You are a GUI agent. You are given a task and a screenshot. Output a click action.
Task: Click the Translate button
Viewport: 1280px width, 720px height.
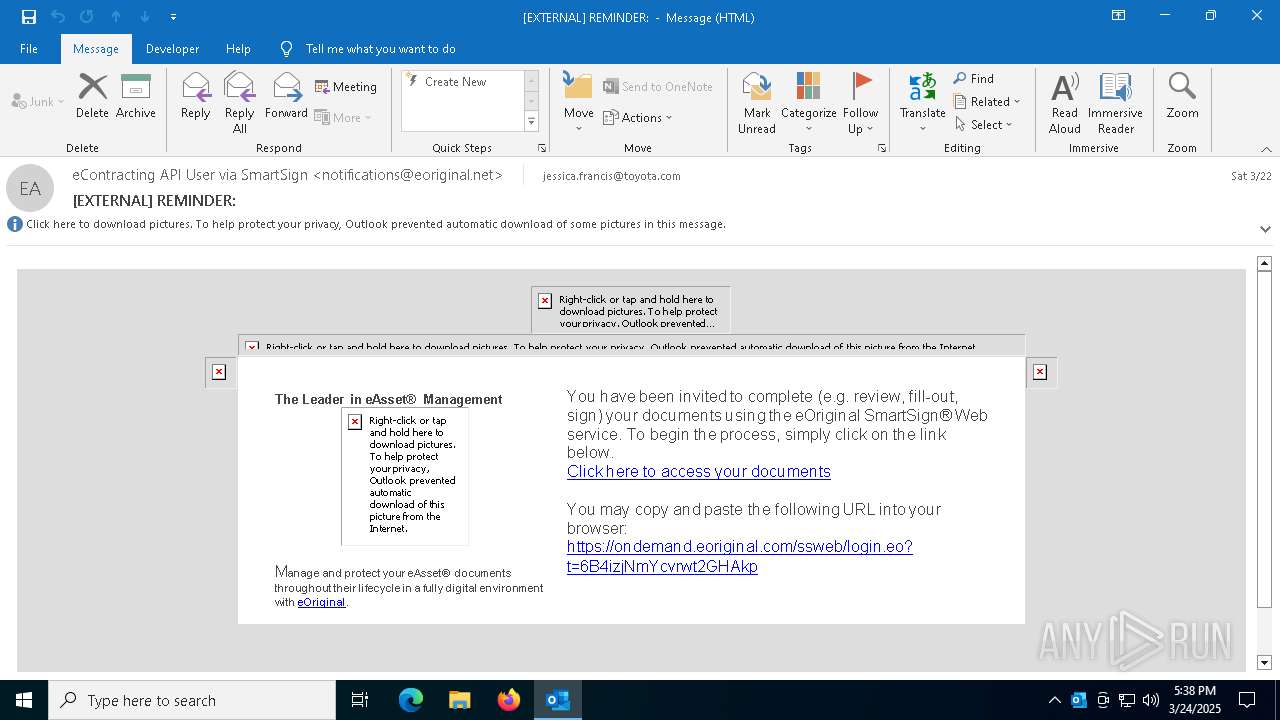[922, 102]
